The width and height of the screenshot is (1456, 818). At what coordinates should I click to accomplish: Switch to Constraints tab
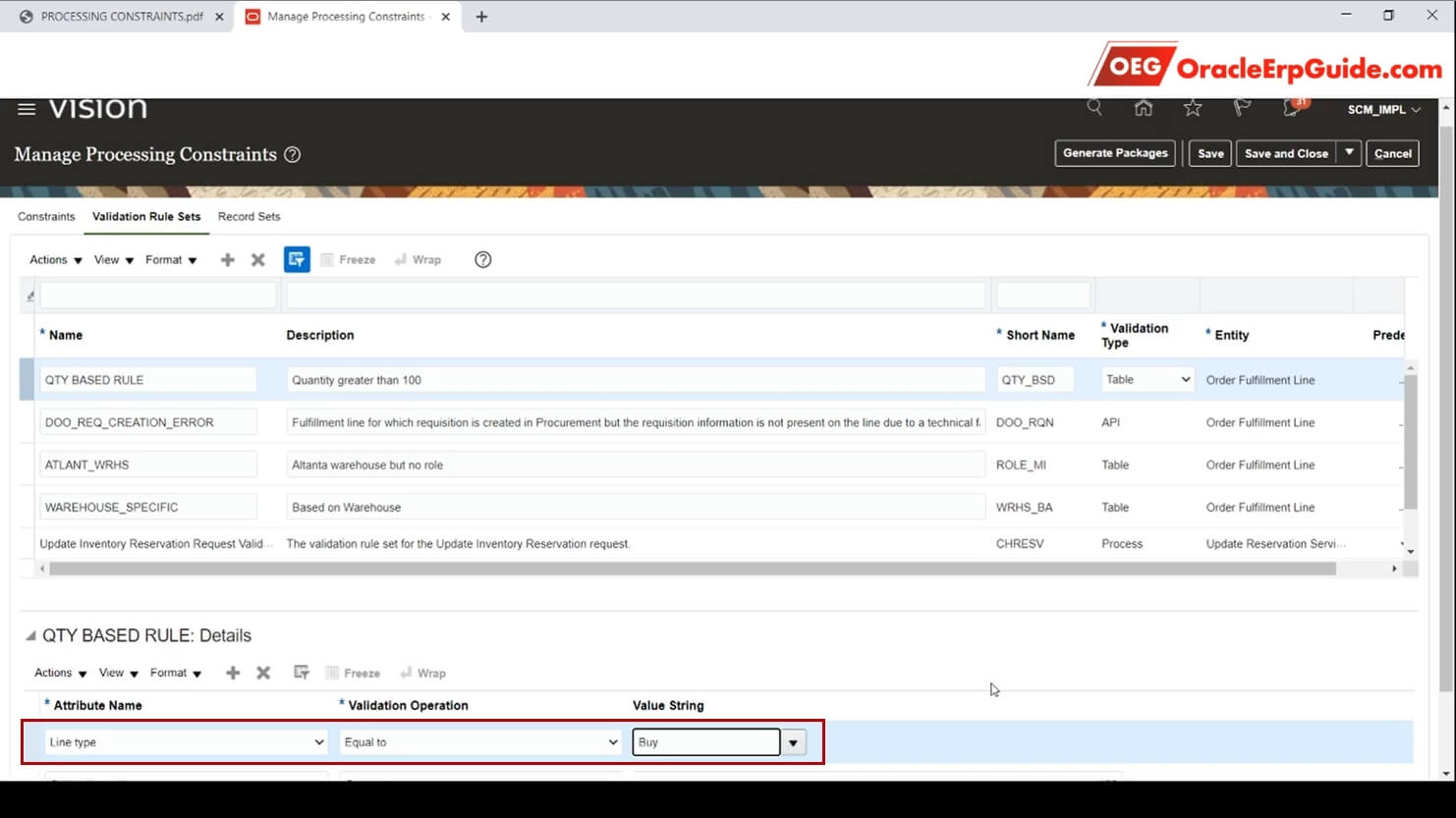pos(46,216)
